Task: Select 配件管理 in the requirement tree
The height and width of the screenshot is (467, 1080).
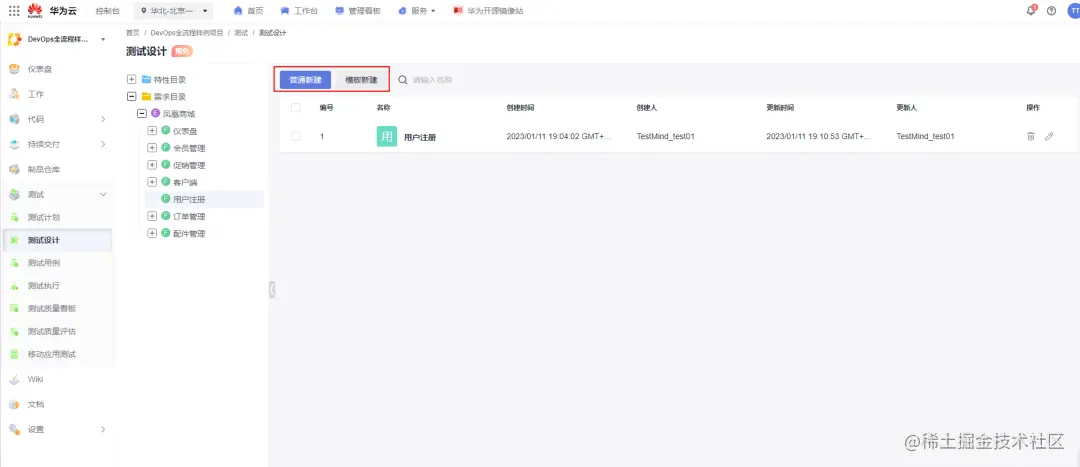Action: 189,234
